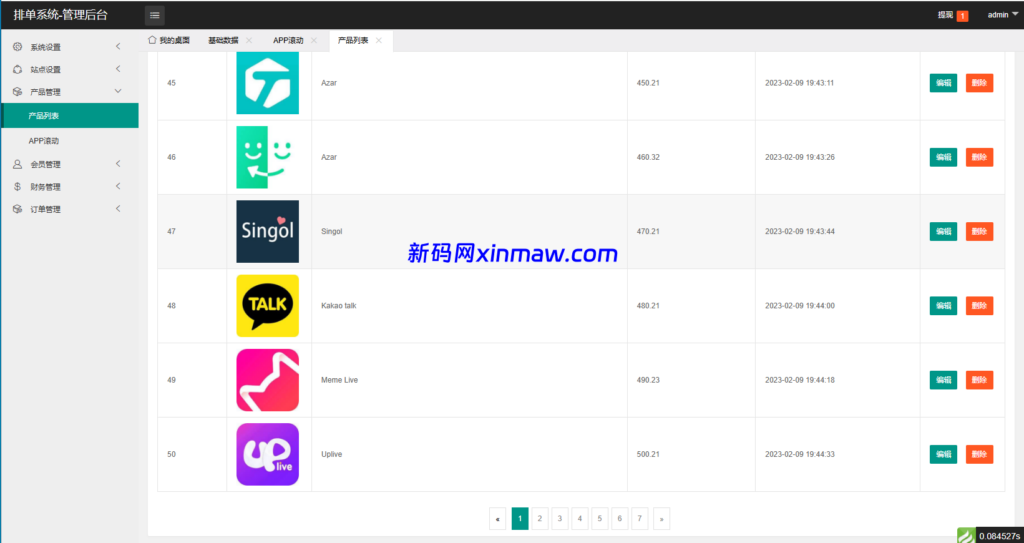
Task: Edit the Singol product
Action: point(943,231)
